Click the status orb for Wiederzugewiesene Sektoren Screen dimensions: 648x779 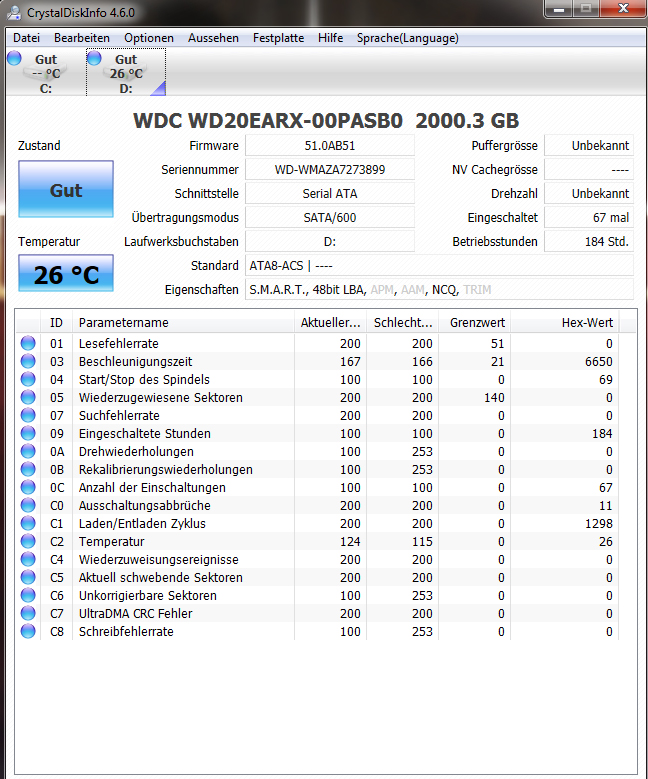[28, 397]
